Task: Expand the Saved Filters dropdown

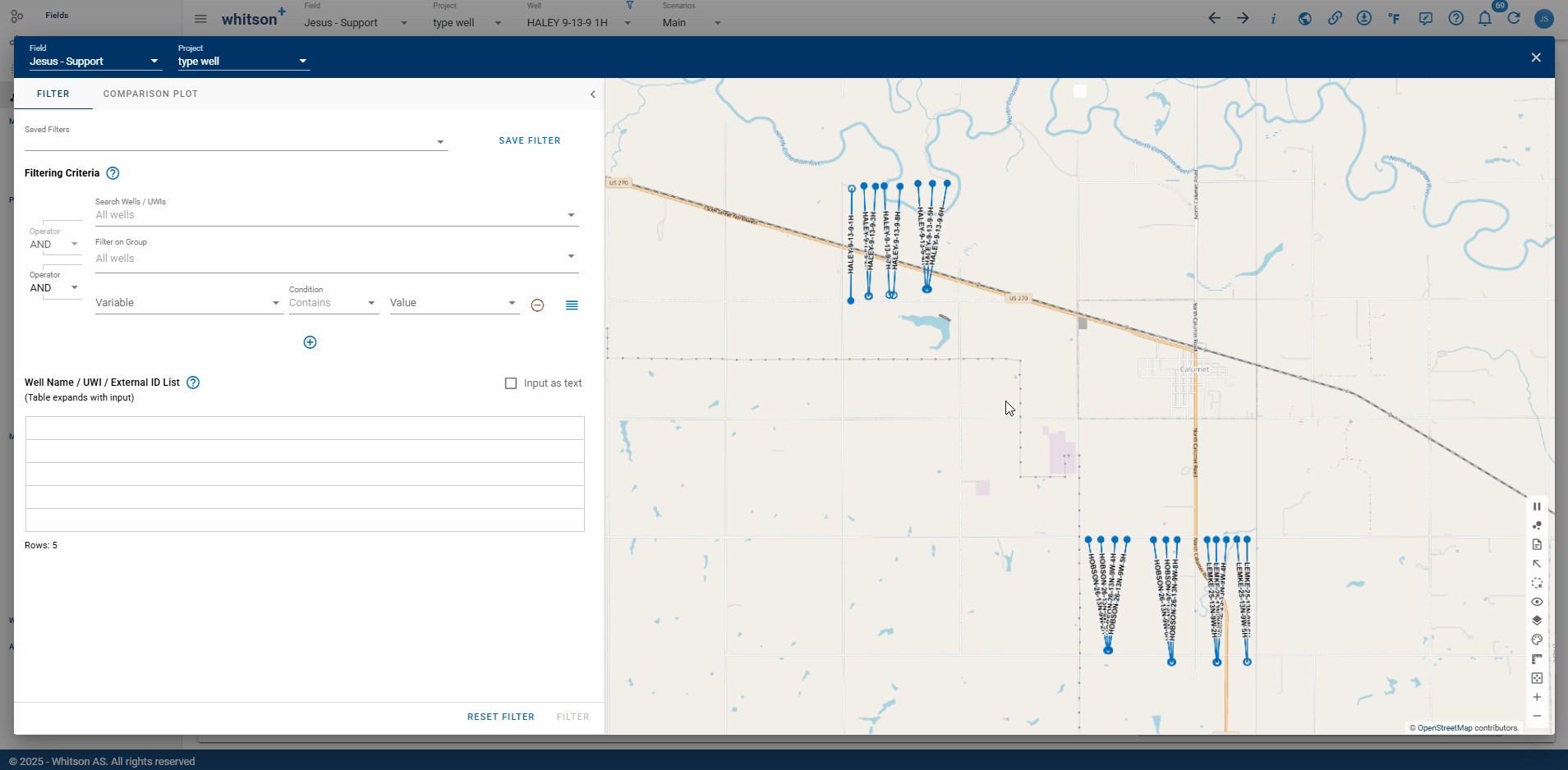Action: (440, 142)
